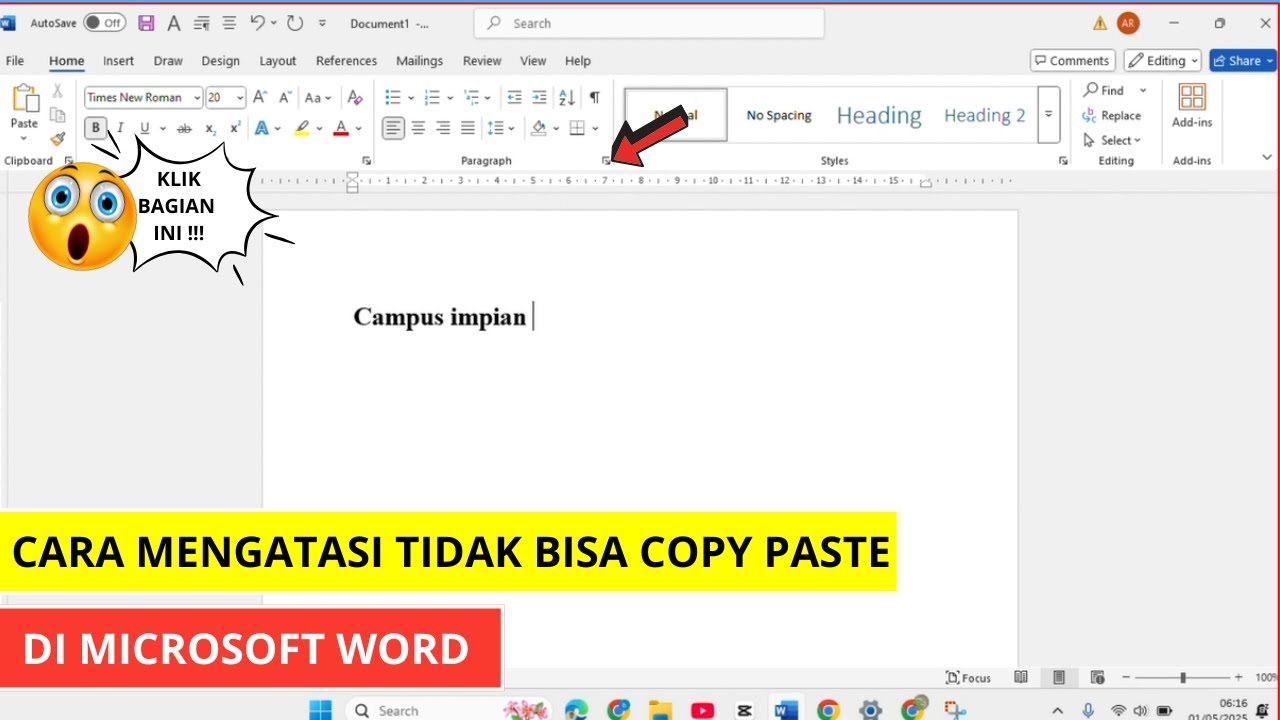1280x720 pixels.
Task: Open the Borders dropdown arrow
Action: coord(595,128)
